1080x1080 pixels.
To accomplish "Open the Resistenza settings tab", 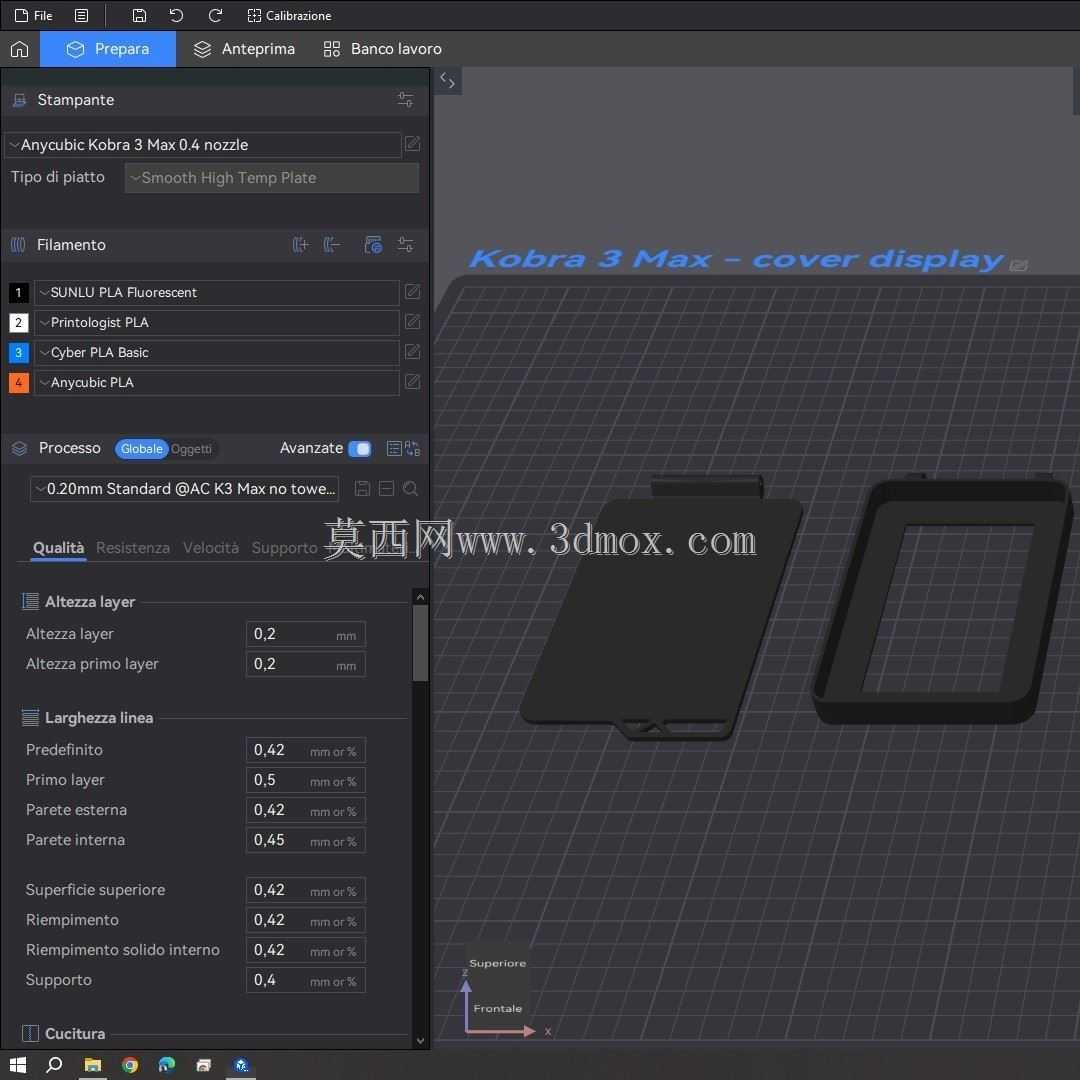I will pyautogui.click(x=133, y=548).
